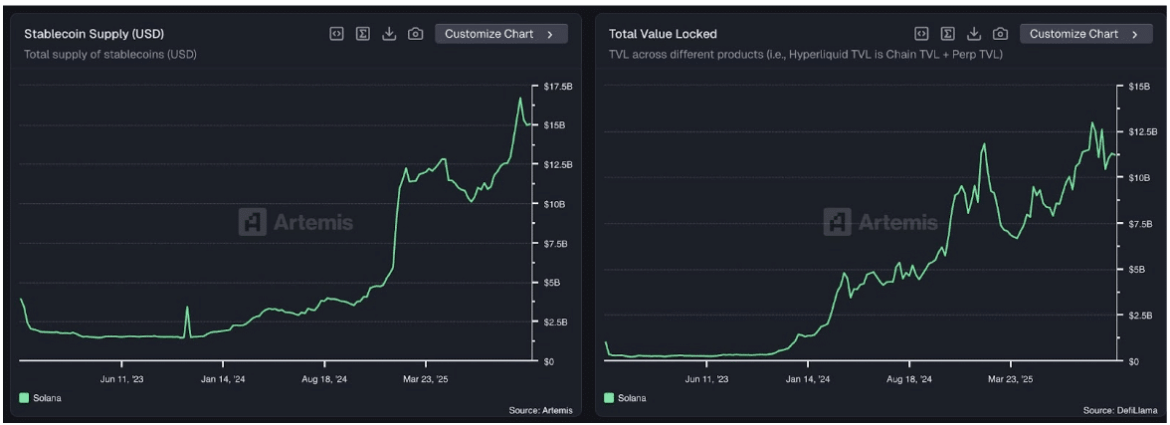
Task: Click sigma formula icon on Total Value Locked chart
Action: 948,34
